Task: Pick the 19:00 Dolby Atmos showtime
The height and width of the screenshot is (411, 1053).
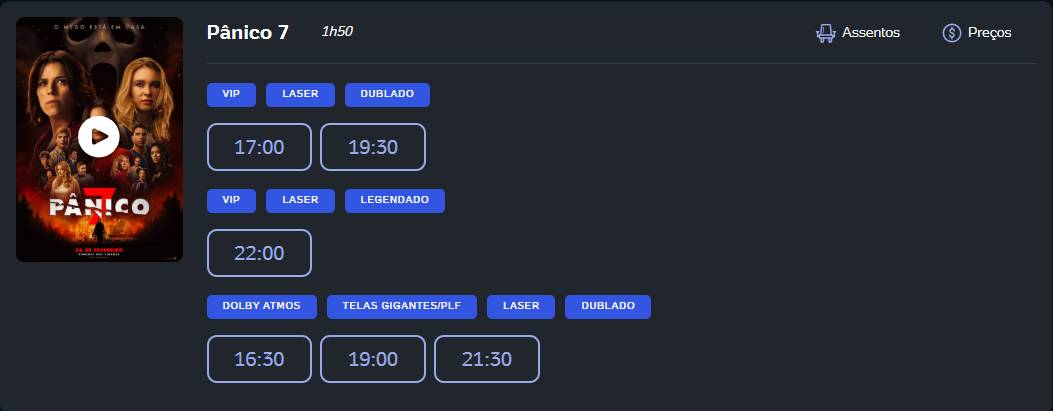Action: point(373,359)
